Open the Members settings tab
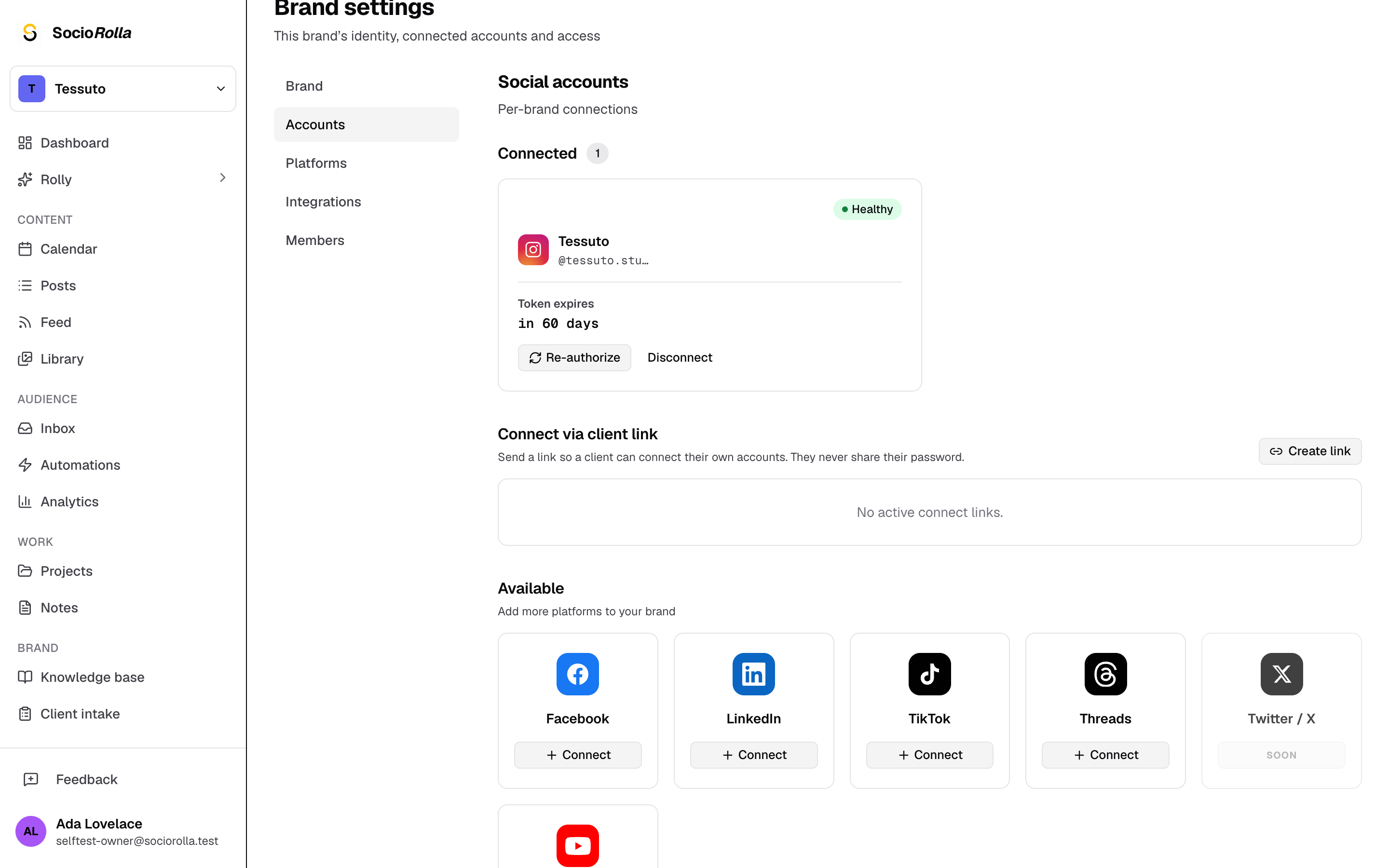The height and width of the screenshot is (868, 1389). coord(366,240)
